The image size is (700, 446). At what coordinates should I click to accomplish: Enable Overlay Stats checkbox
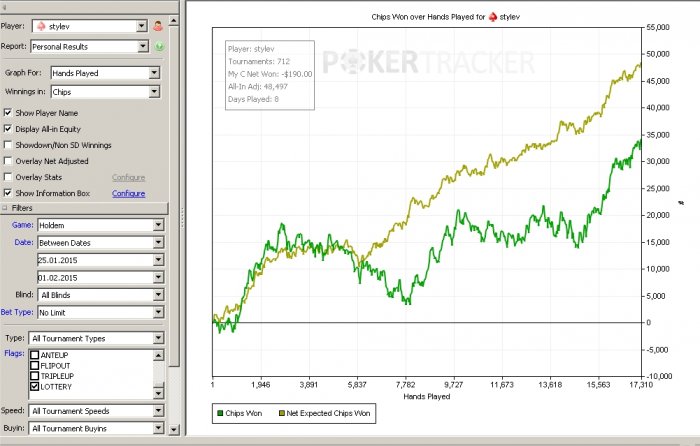click(8, 177)
